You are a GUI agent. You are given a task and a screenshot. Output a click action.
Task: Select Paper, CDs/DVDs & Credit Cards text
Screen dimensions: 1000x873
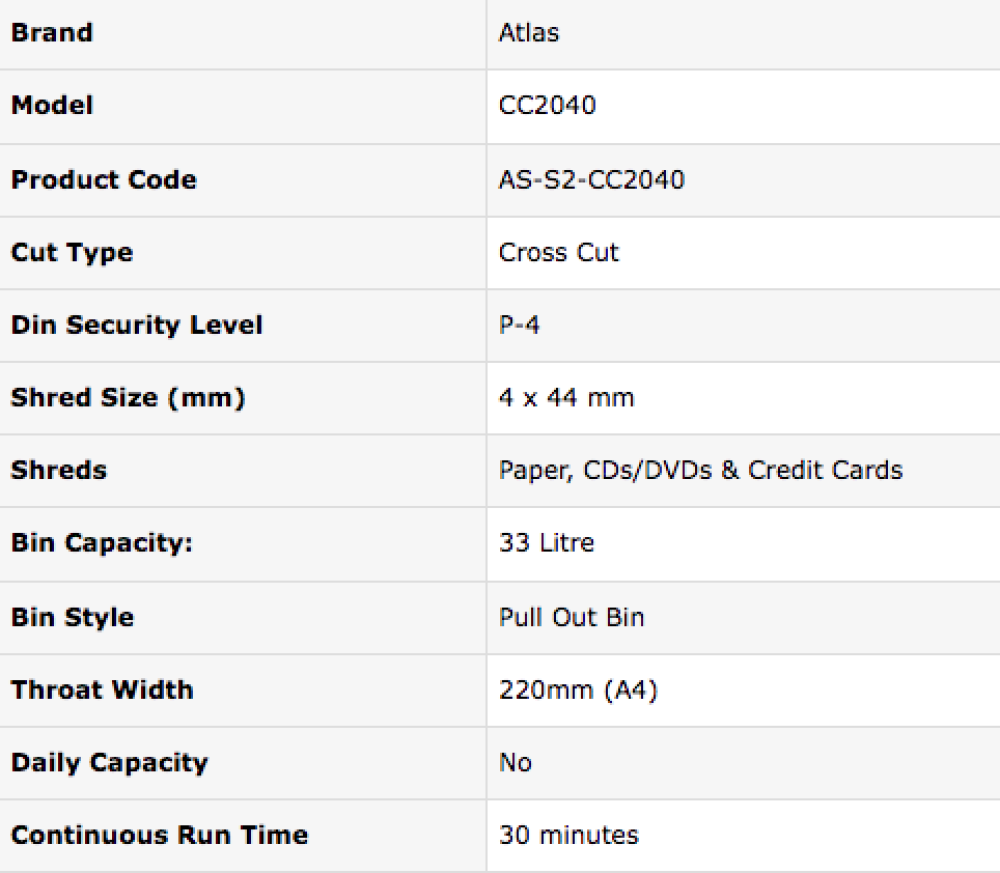click(700, 470)
